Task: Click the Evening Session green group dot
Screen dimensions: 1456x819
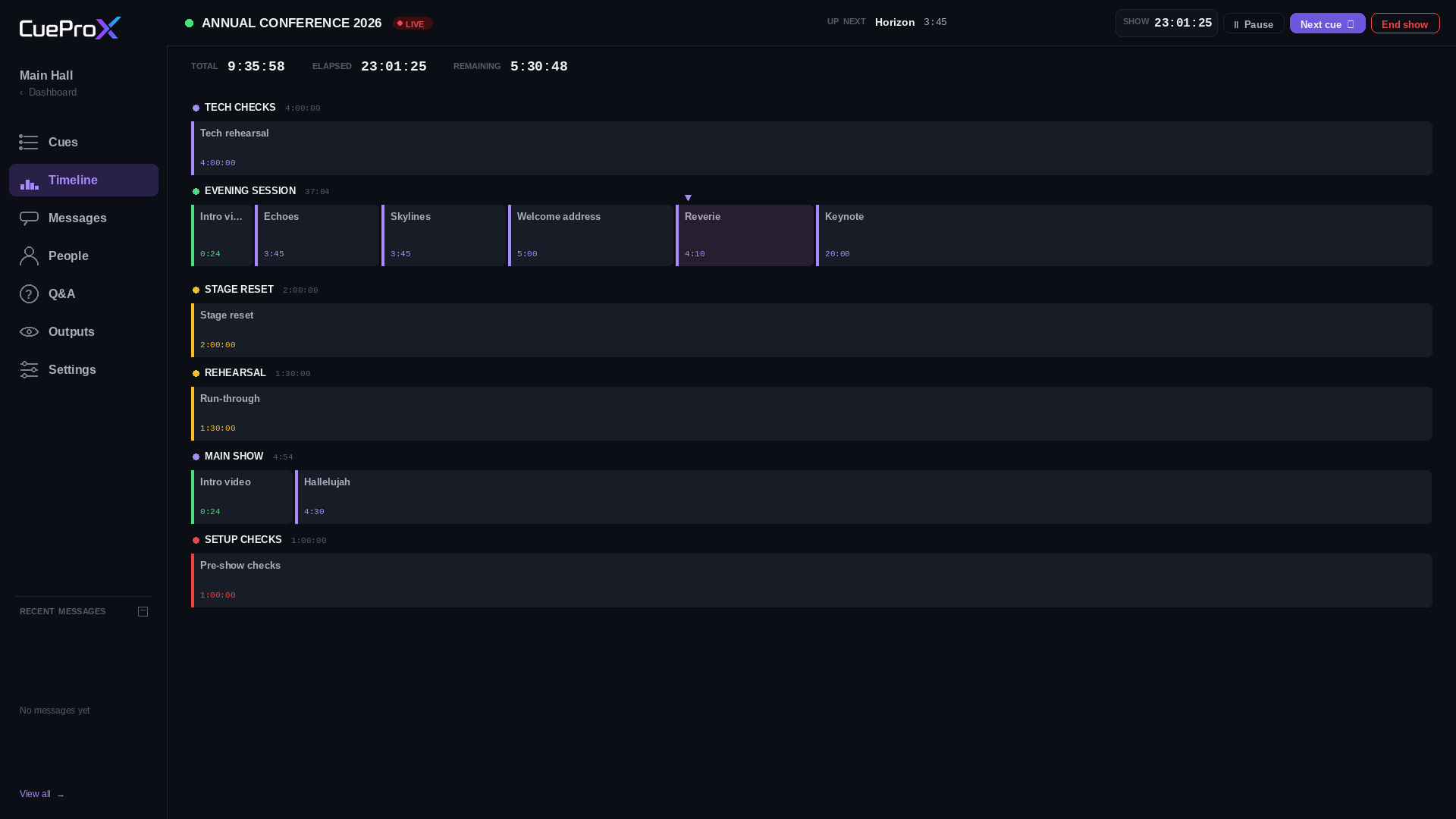Action: click(196, 192)
